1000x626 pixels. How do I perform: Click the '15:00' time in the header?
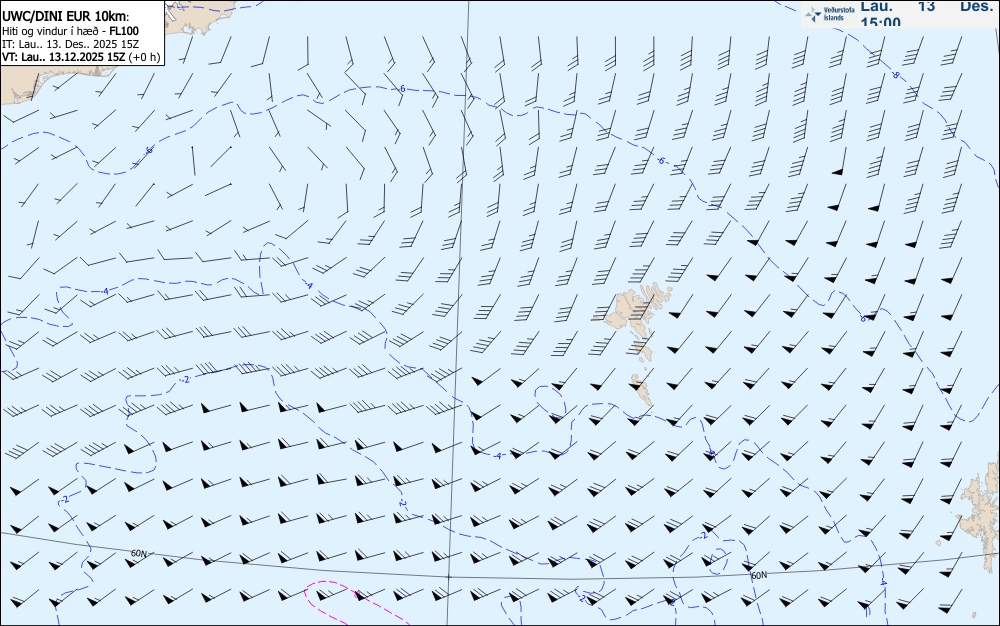point(881,22)
